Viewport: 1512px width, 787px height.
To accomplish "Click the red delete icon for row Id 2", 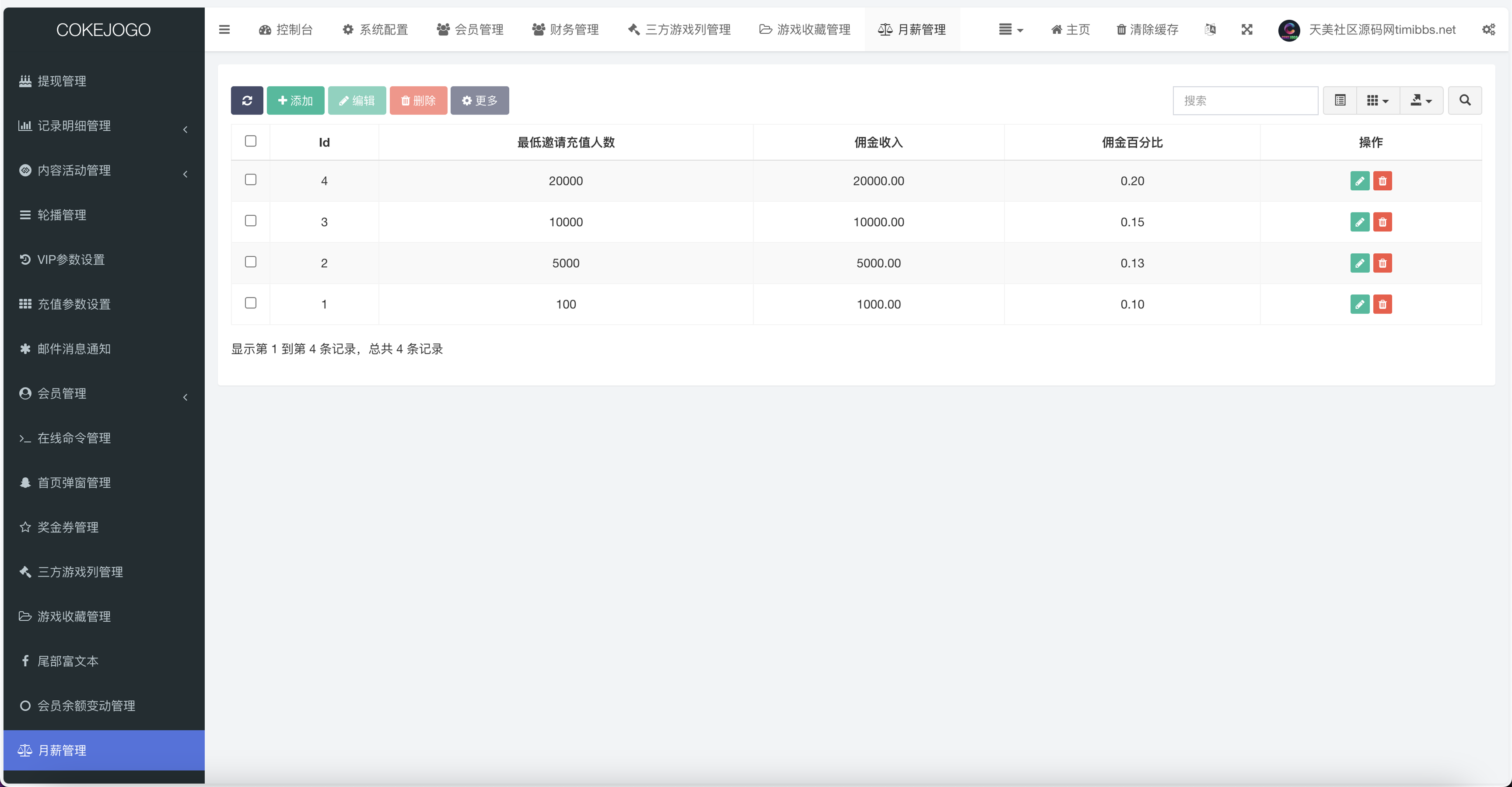I will 1382,263.
